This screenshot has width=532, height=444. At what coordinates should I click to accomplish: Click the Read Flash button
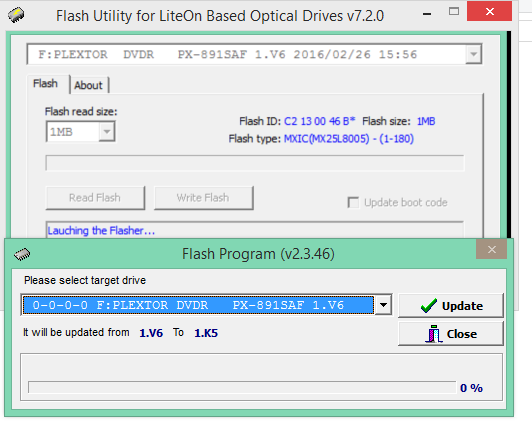pos(95,198)
